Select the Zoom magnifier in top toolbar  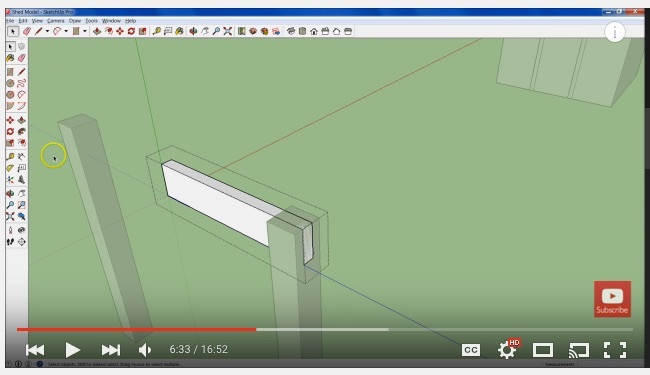click(x=216, y=31)
